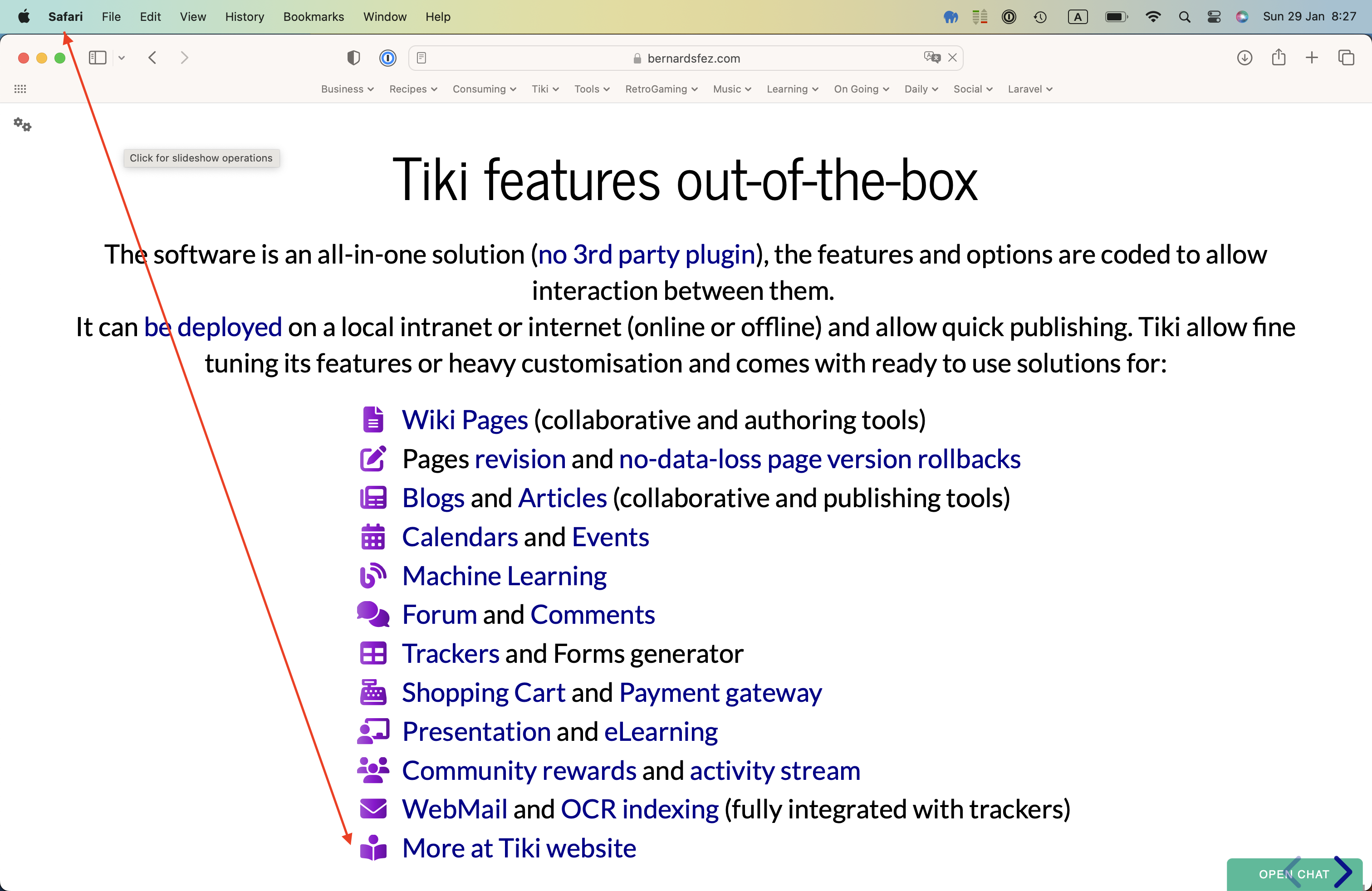Expand the On Going bookmarks folder
Viewport: 1372px width, 891px height.
(861, 89)
